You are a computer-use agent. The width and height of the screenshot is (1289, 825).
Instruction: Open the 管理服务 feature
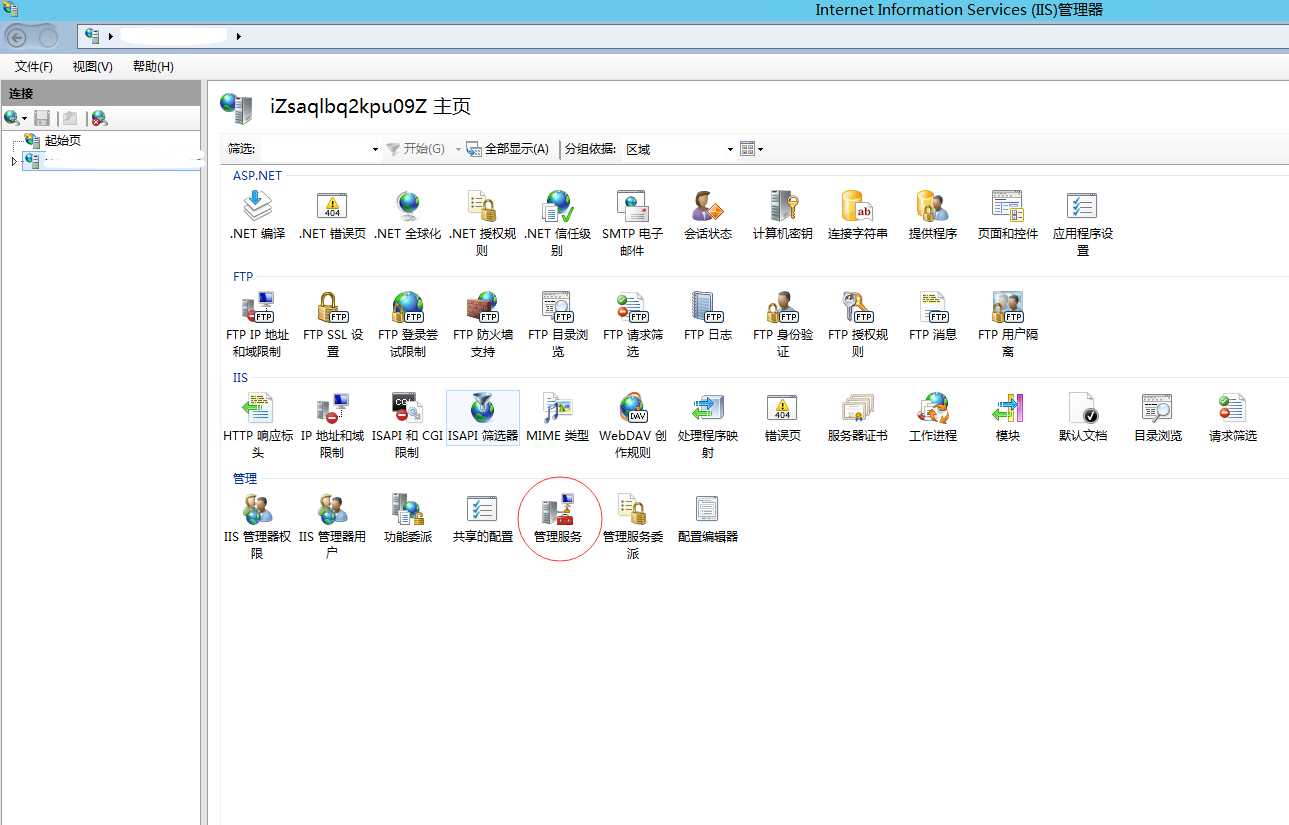[557, 519]
